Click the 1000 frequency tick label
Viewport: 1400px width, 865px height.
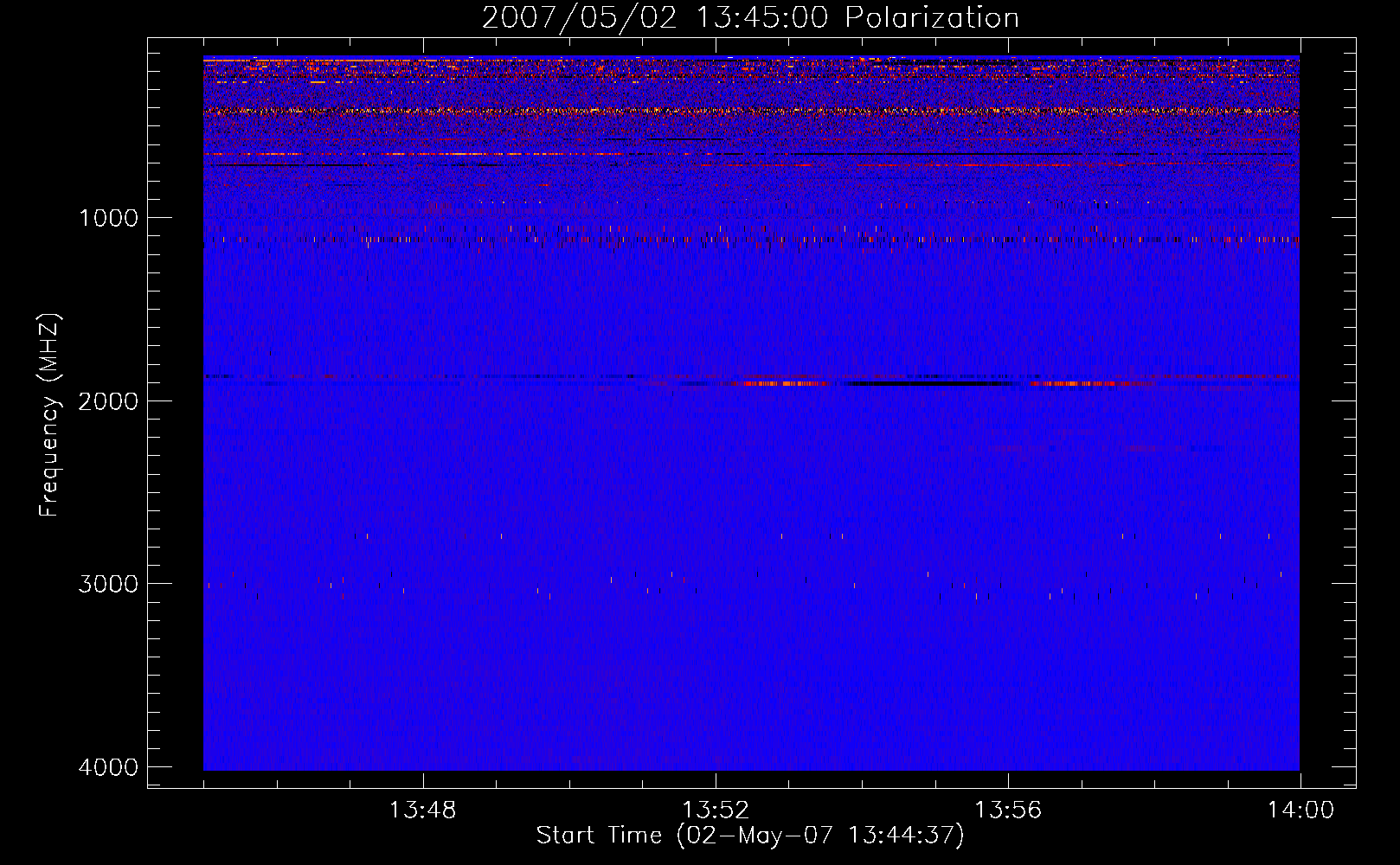[108, 217]
